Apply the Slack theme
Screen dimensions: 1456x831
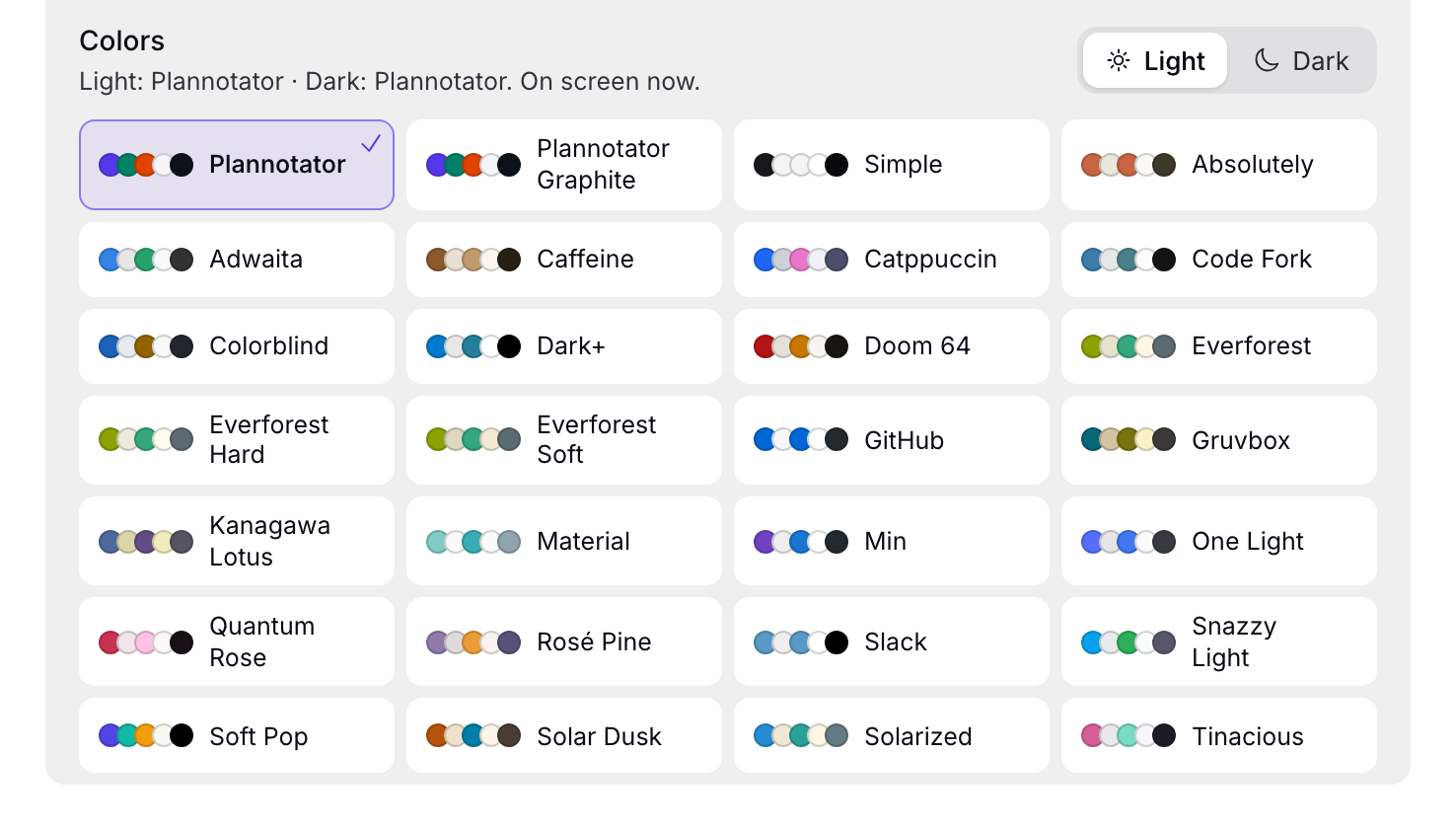click(892, 642)
